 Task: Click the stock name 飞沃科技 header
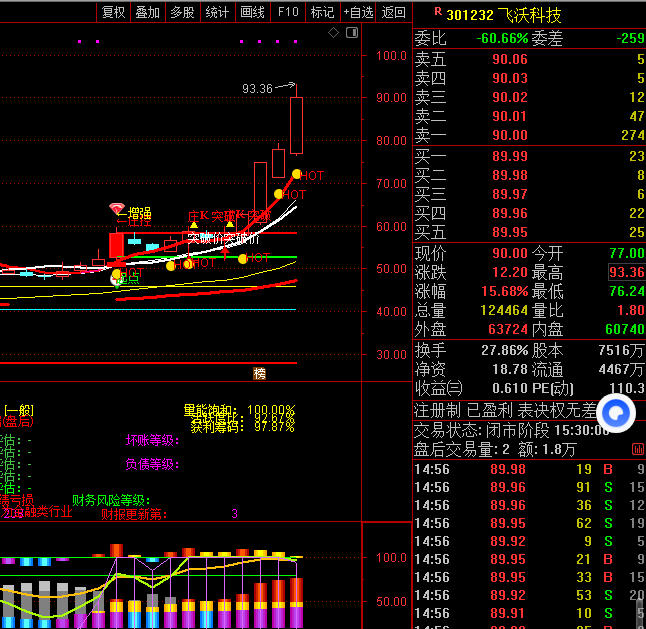(x=531, y=15)
